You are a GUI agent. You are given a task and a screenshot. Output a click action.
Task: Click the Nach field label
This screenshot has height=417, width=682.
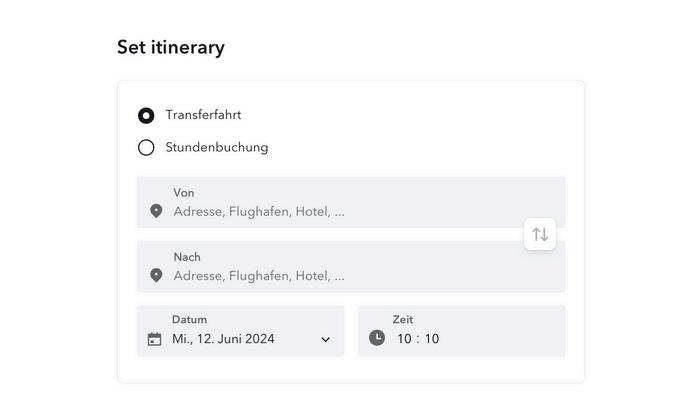point(187,257)
